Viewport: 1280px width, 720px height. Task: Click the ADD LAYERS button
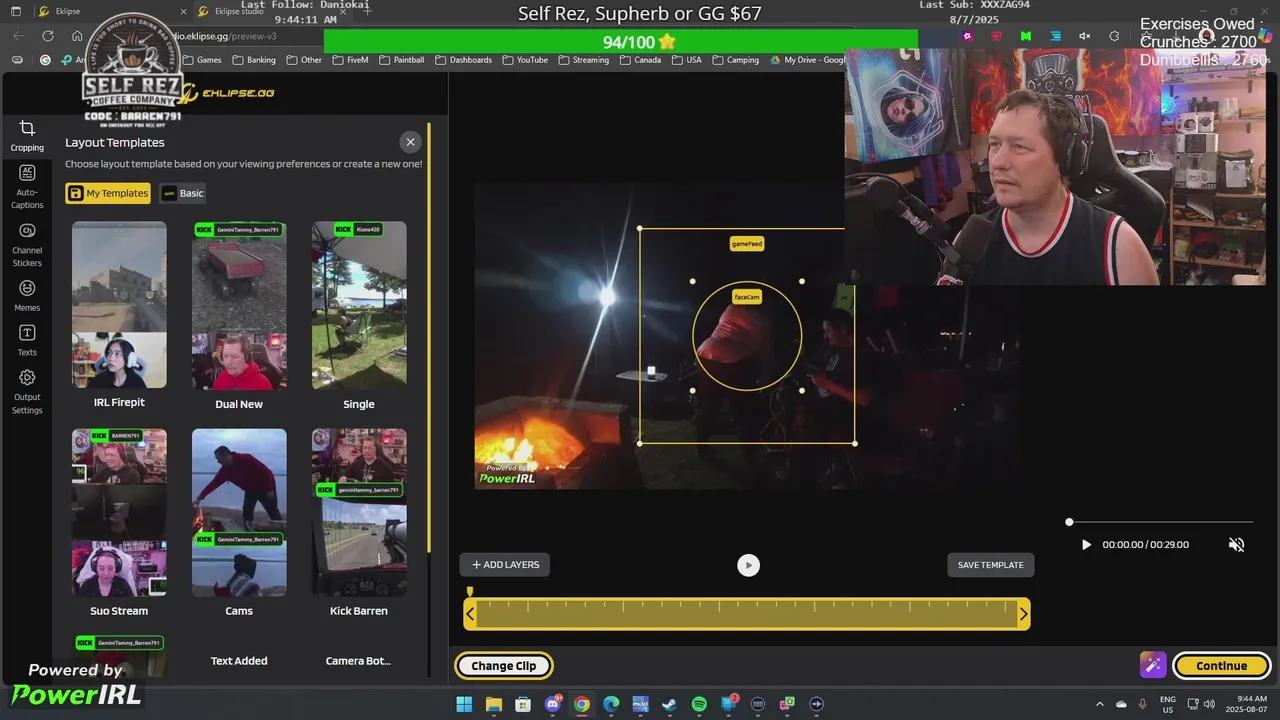505,565
